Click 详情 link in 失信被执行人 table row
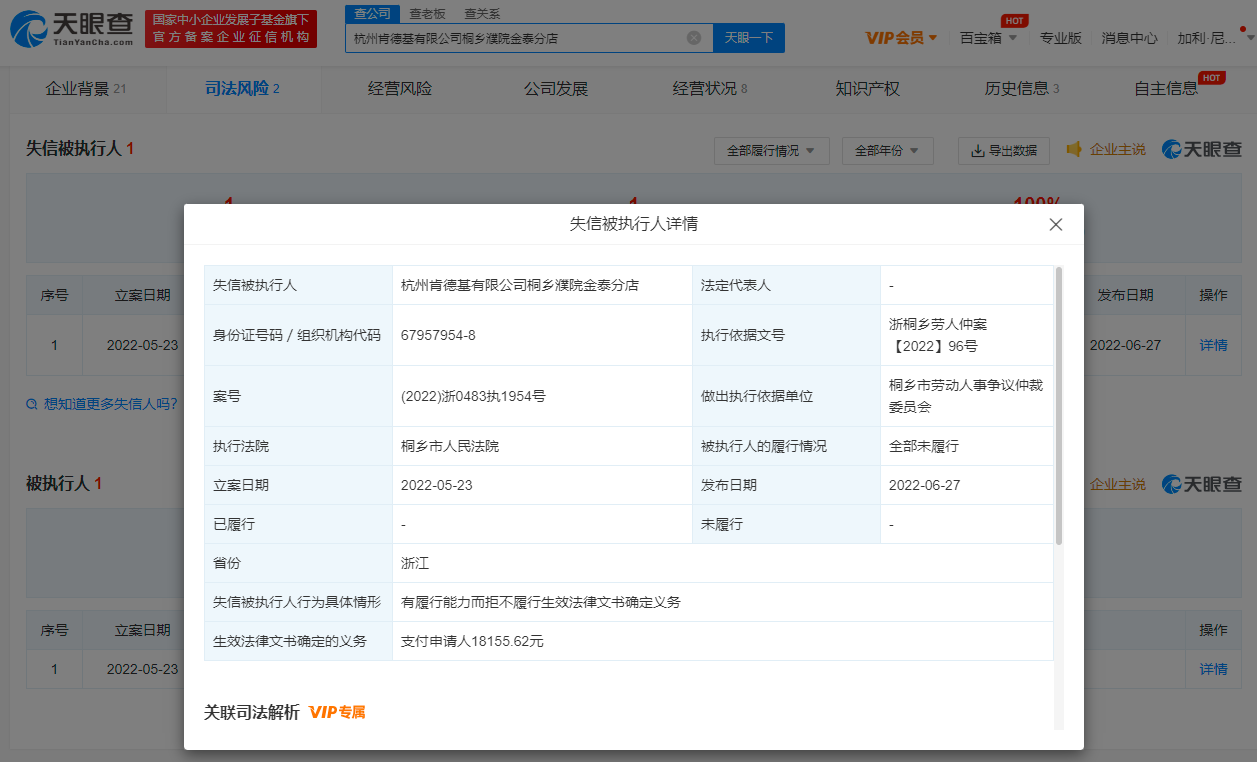1257x762 pixels. click(1214, 345)
